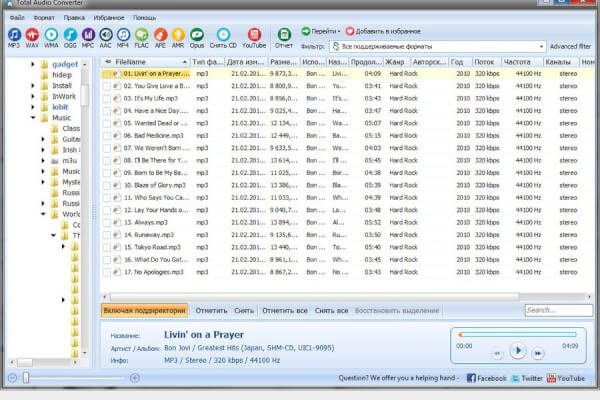
Task: Choose the WAV conversion icon
Action: click(32, 38)
